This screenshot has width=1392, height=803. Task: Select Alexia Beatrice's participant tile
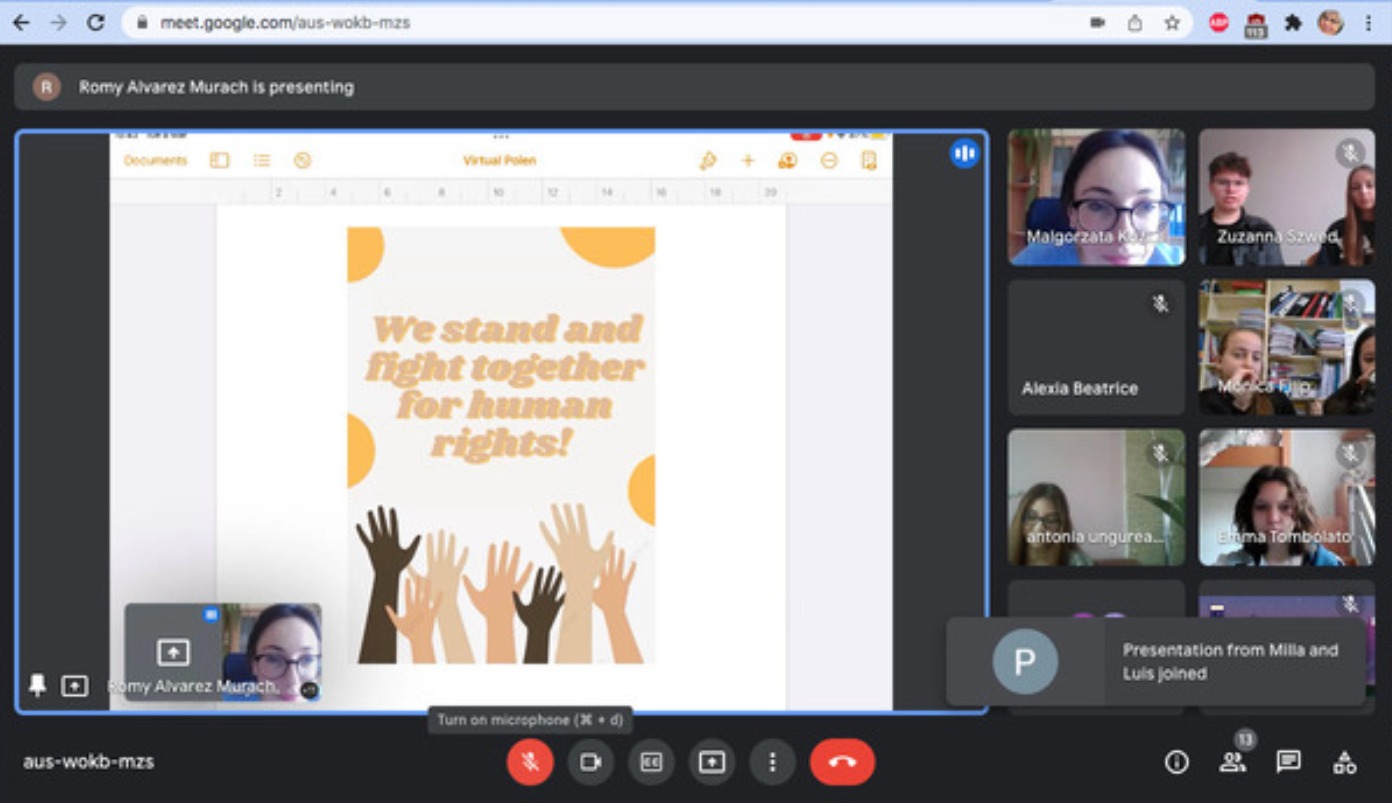1096,347
